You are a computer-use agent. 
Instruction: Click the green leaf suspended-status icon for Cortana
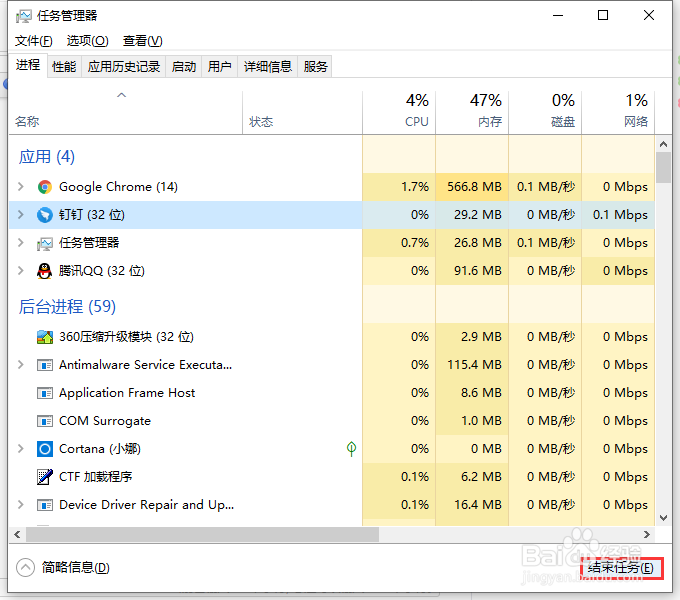(x=351, y=448)
